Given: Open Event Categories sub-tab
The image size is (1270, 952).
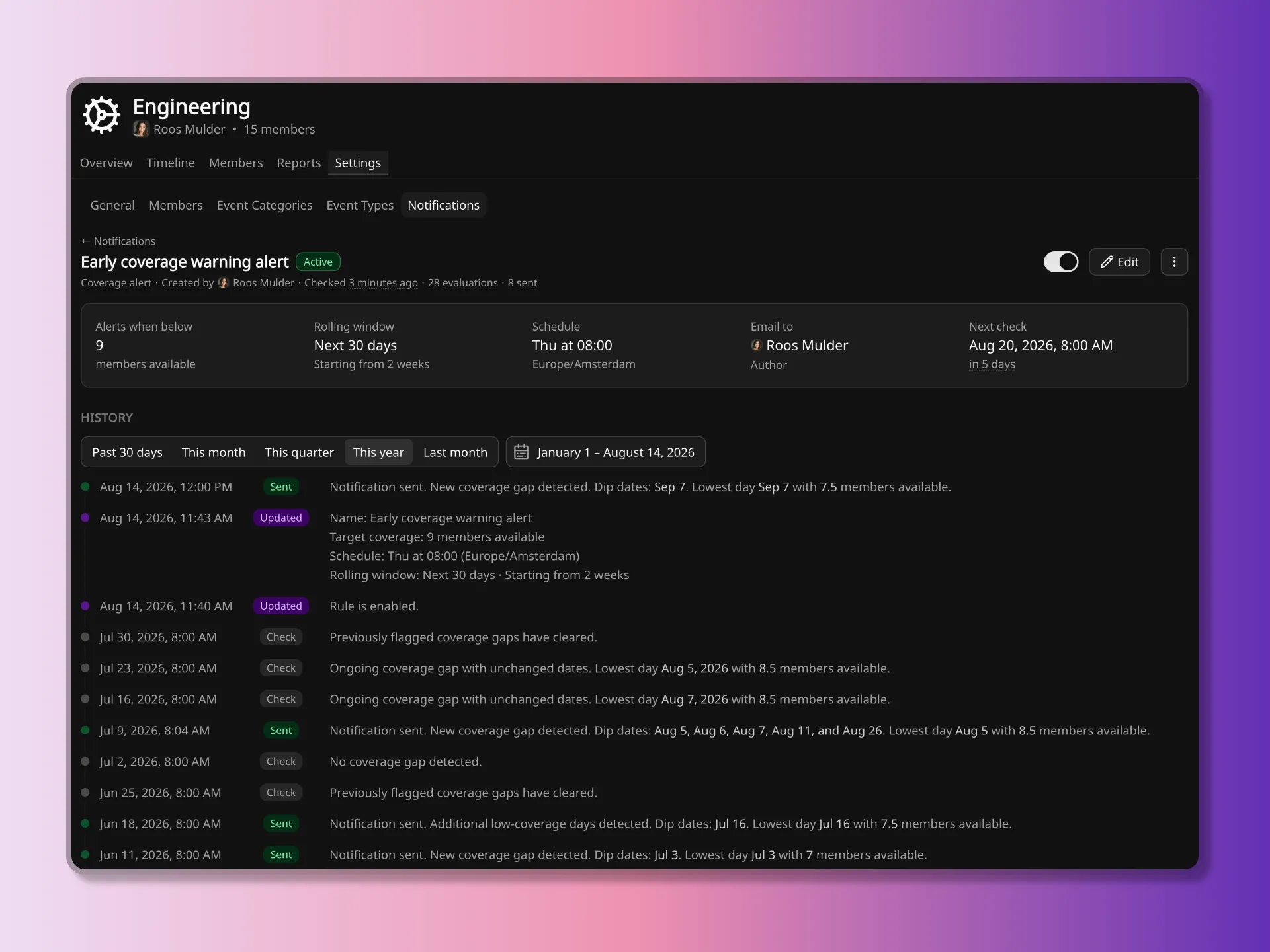Looking at the screenshot, I should click(265, 205).
